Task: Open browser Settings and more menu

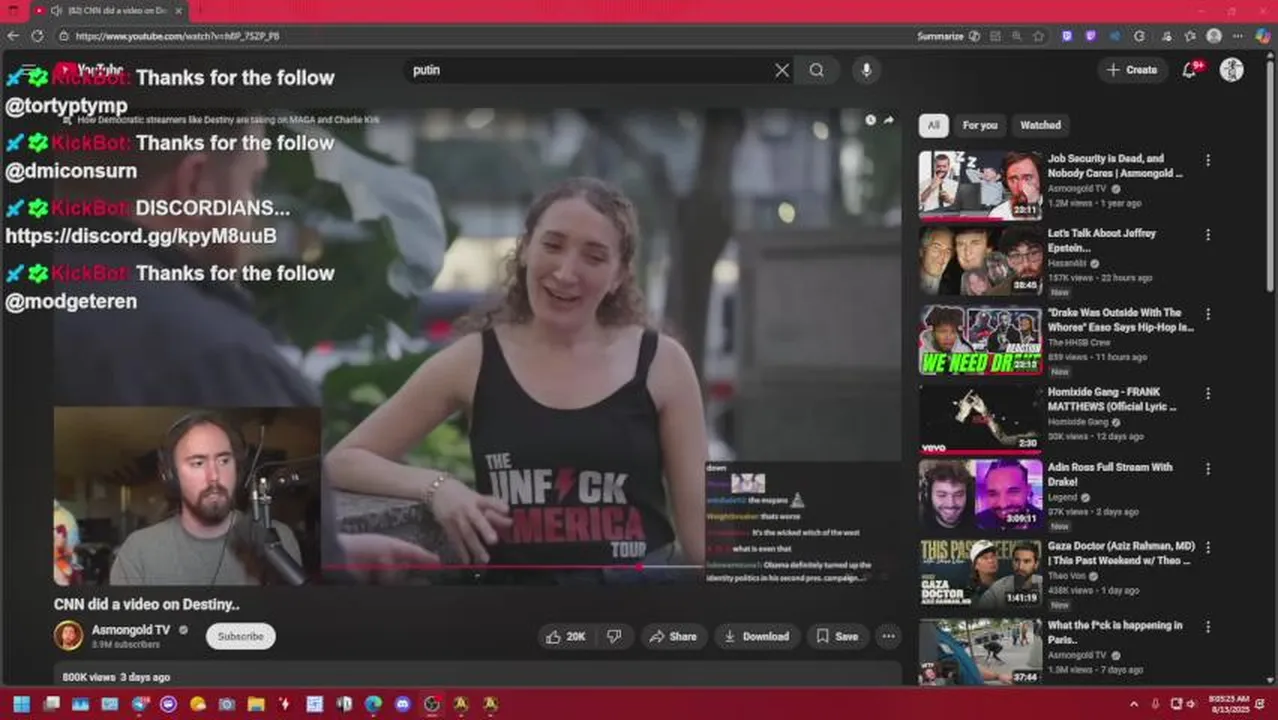Action: 1239,36
